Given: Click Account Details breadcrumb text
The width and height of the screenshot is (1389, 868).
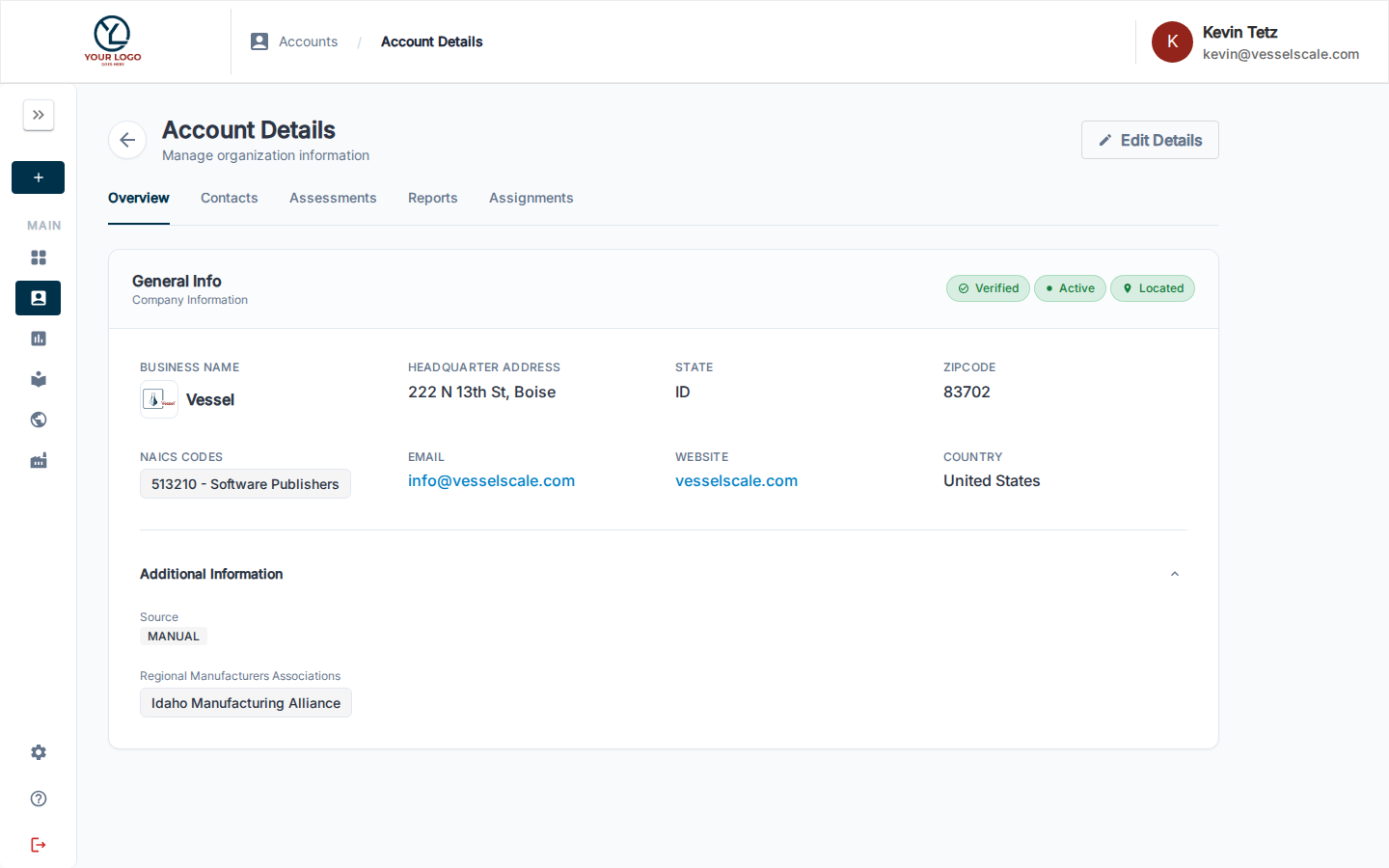Looking at the screenshot, I should tap(431, 41).
